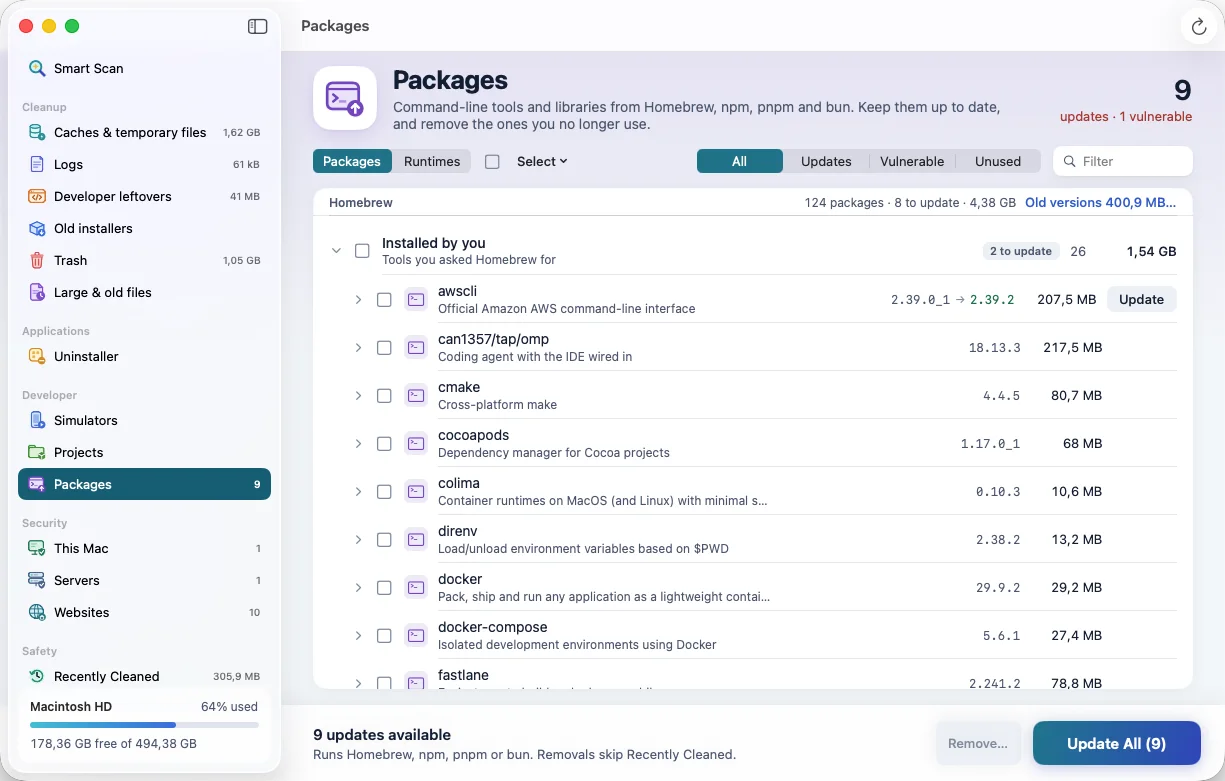Click the Packages sidebar icon
The height and width of the screenshot is (781, 1225).
click(x=37, y=484)
